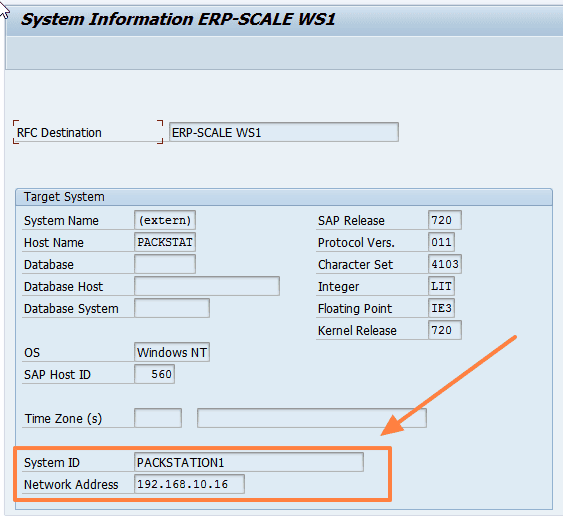563x516 pixels.
Task: Select the System Name field (extern)
Action: [x=165, y=220]
